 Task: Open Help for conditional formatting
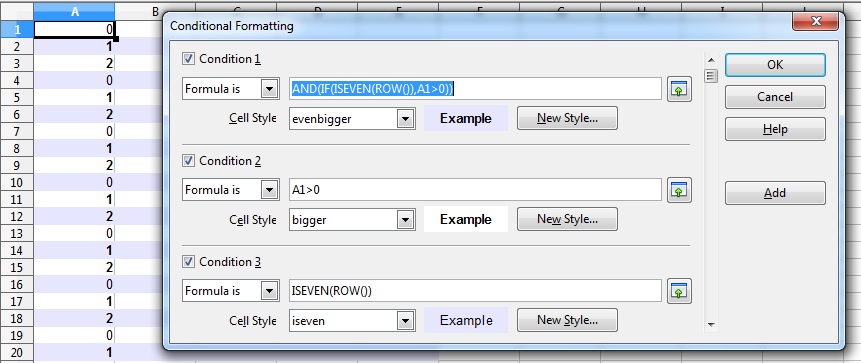tap(775, 130)
